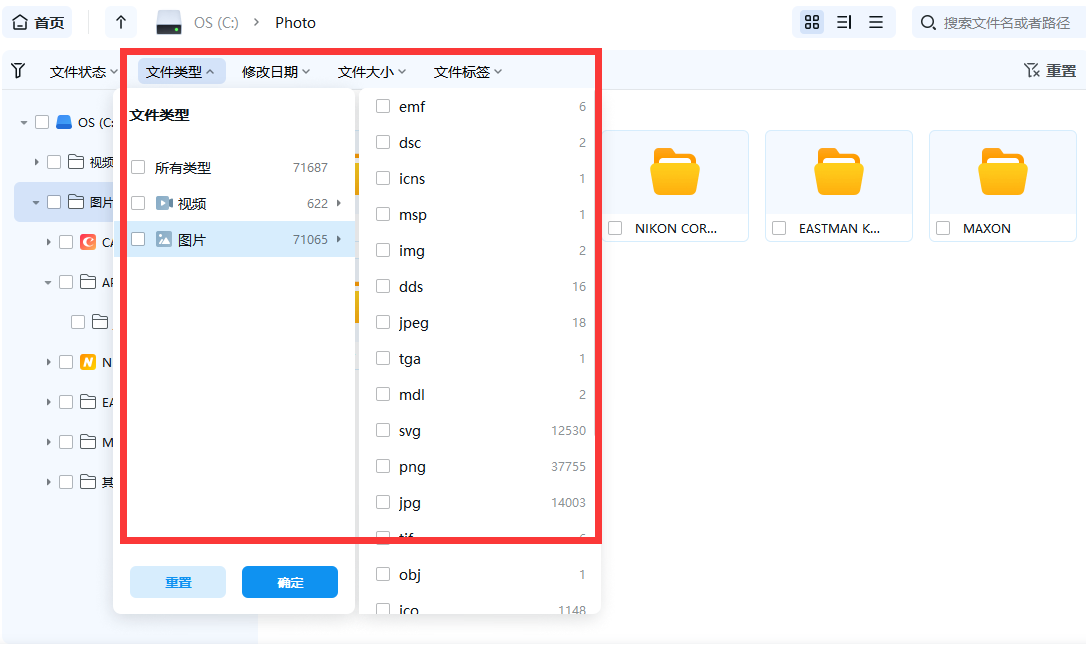The width and height of the screenshot is (1086, 655).
Task: Switch to large icon grid view
Action: click(812, 22)
